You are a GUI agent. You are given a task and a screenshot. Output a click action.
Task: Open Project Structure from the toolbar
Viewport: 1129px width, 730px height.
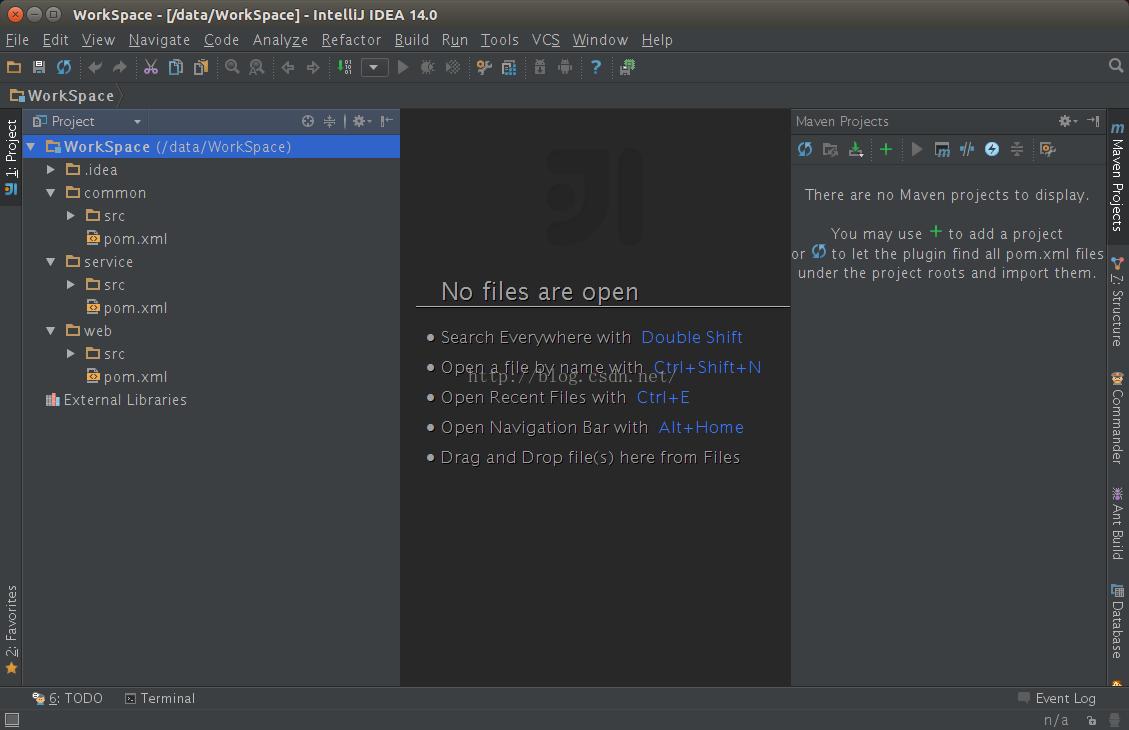[509, 67]
